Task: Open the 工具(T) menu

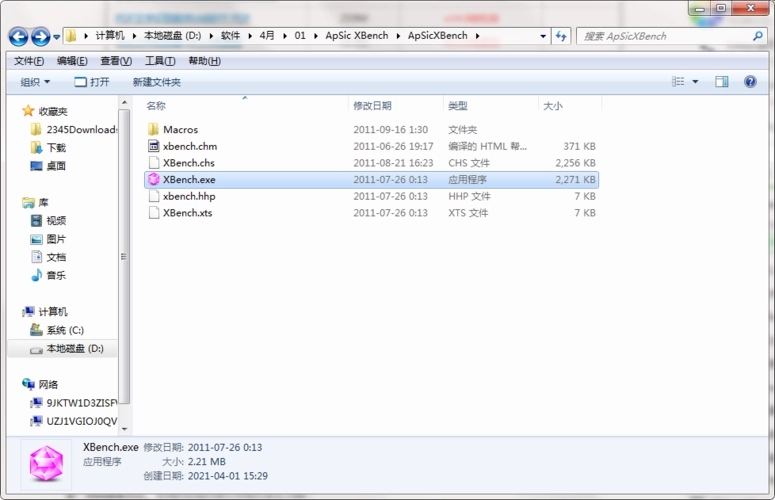Action: pyautogui.click(x=160, y=61)
